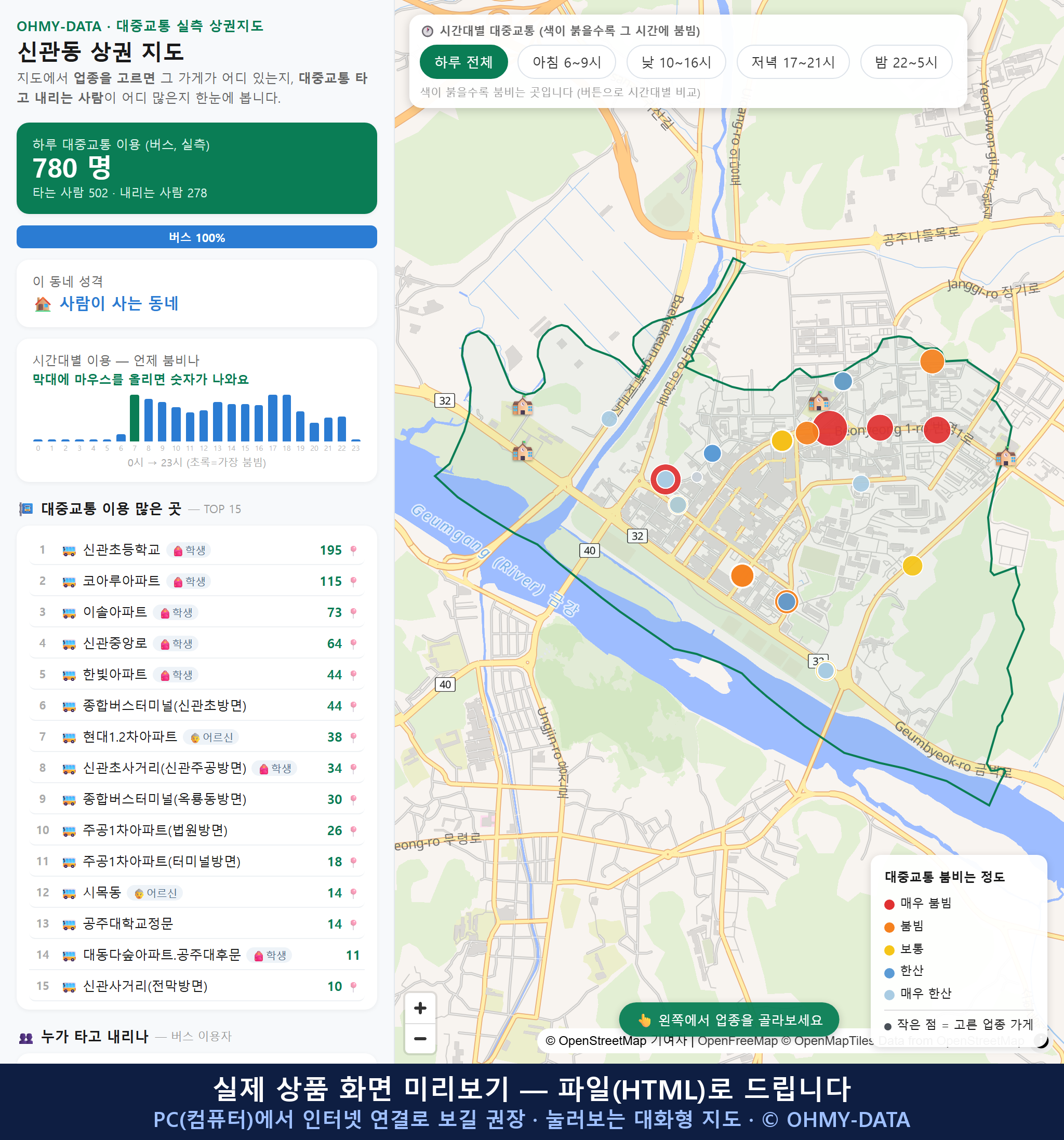This screenshot has height=1140, width=1064.
Task: Click the location pin for 이솔아파트
Action: [353, 612]
